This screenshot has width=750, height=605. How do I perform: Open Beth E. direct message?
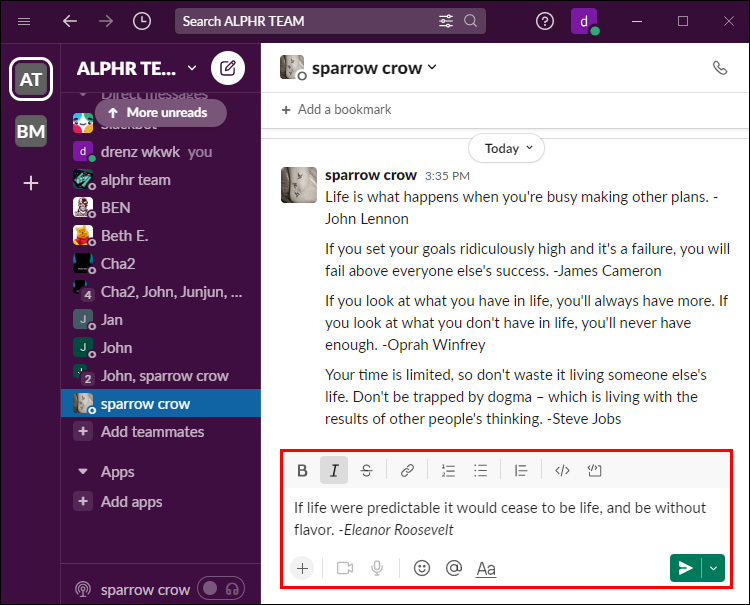161,236
